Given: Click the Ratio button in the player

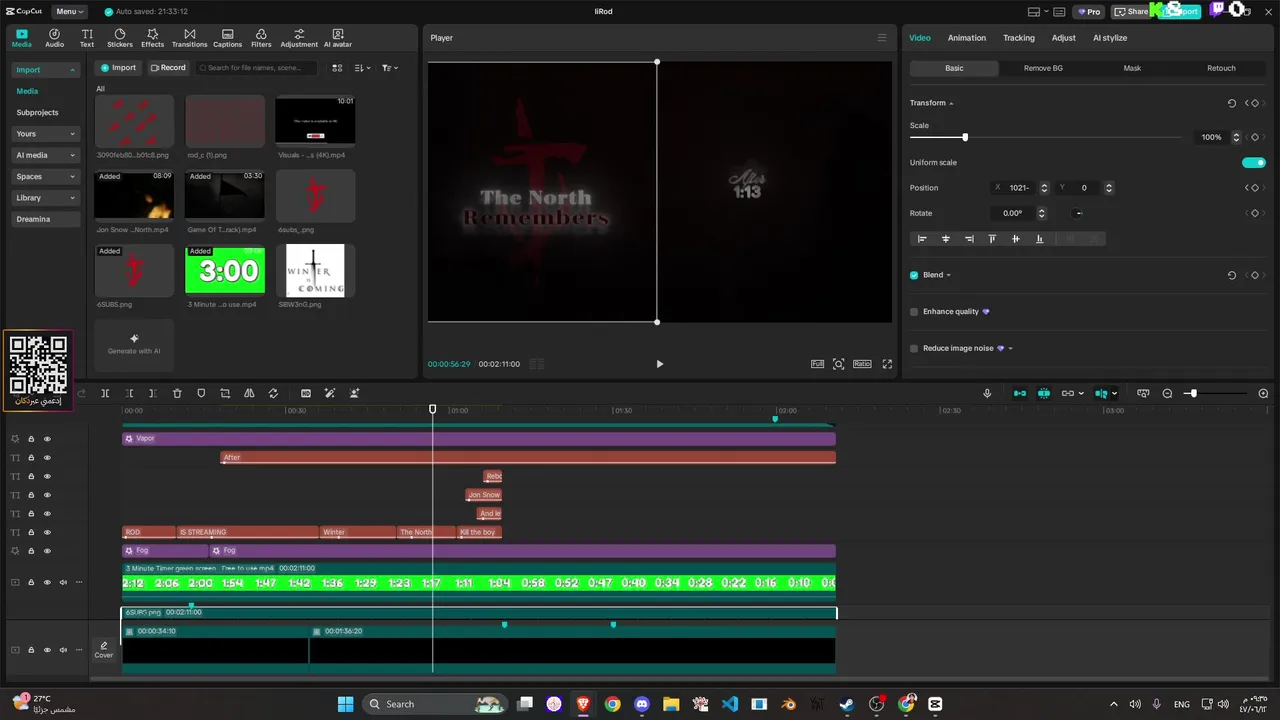Looking at the screenshot, I should (x=862, y=364).
